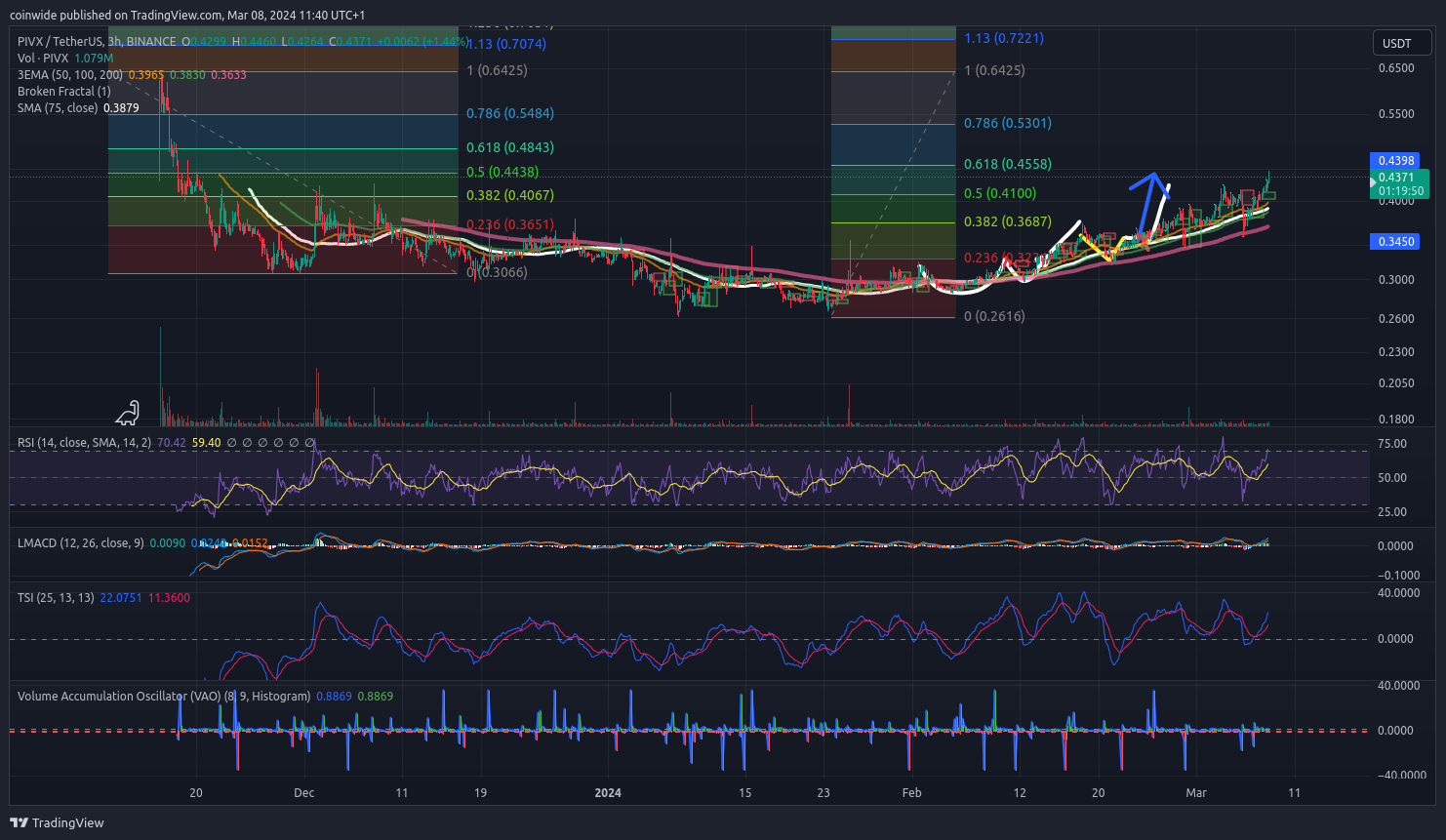Image resolution: width=1446 pixels, height=840 pixels.
Task: Click the −0.1000 LMACD axis label
Action: coord(1398,576)
